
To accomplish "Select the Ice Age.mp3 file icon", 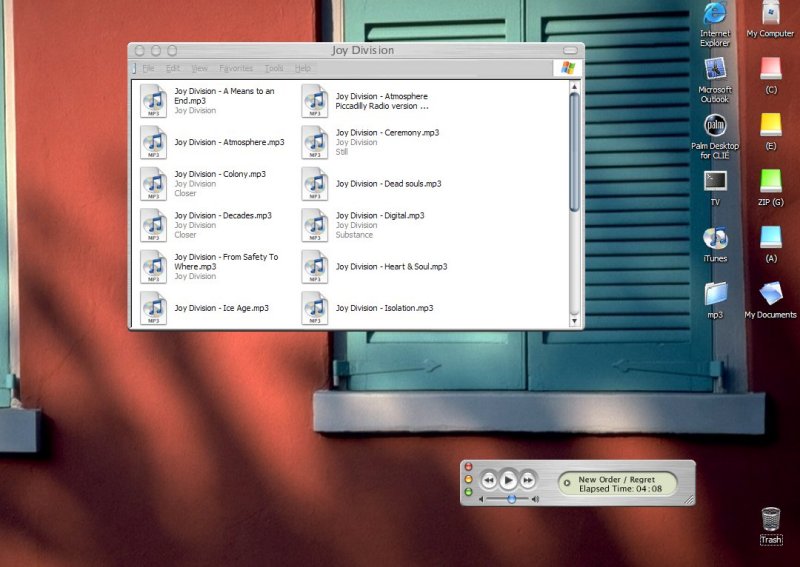I will tap(154, 308).
